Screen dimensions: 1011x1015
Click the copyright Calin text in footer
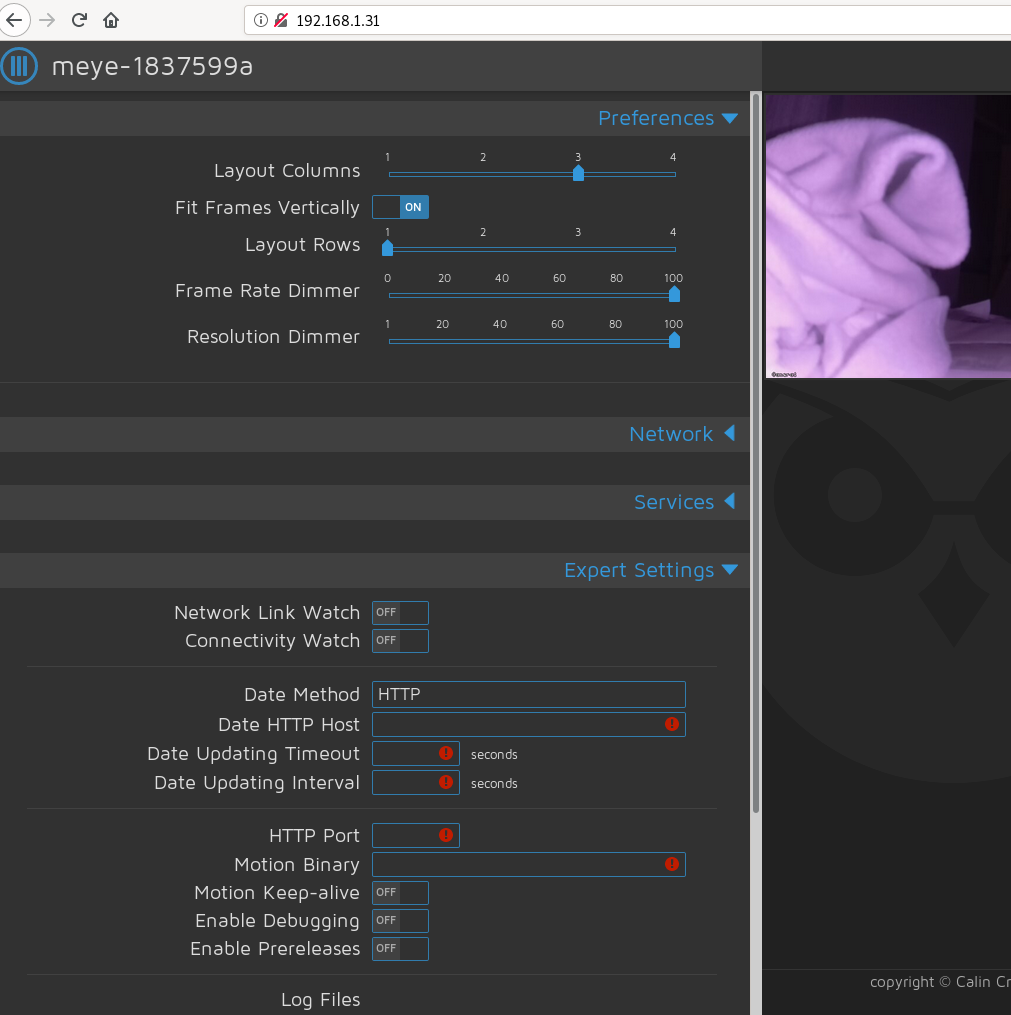pyautogui.click(x=940, y=982)
